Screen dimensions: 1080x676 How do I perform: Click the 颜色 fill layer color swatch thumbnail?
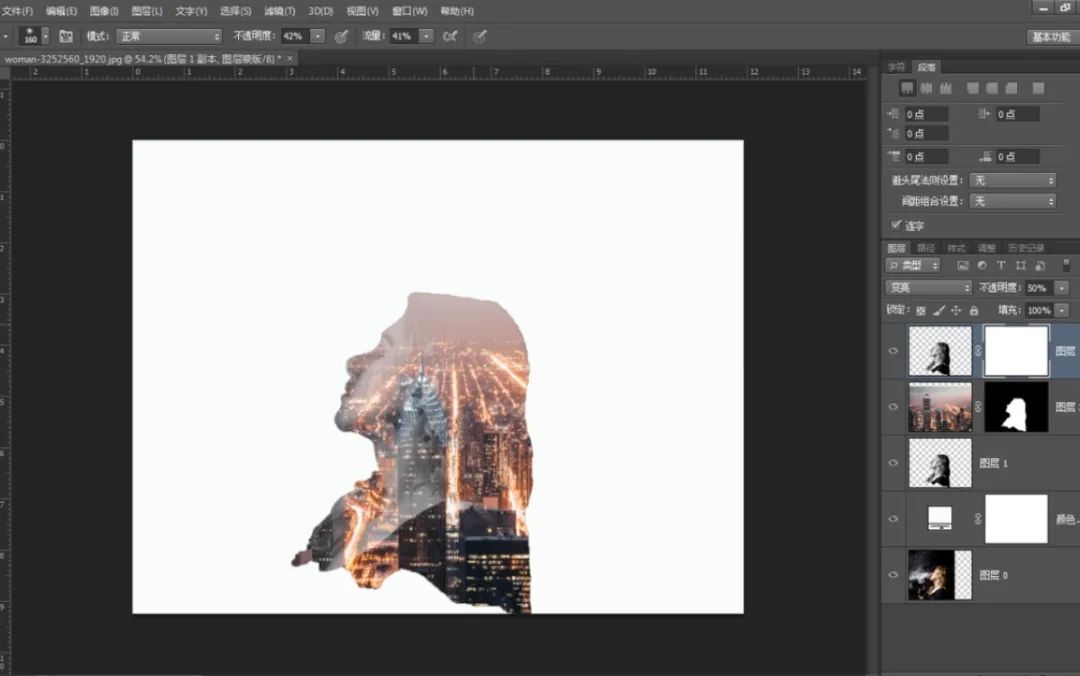coord(939,518)
